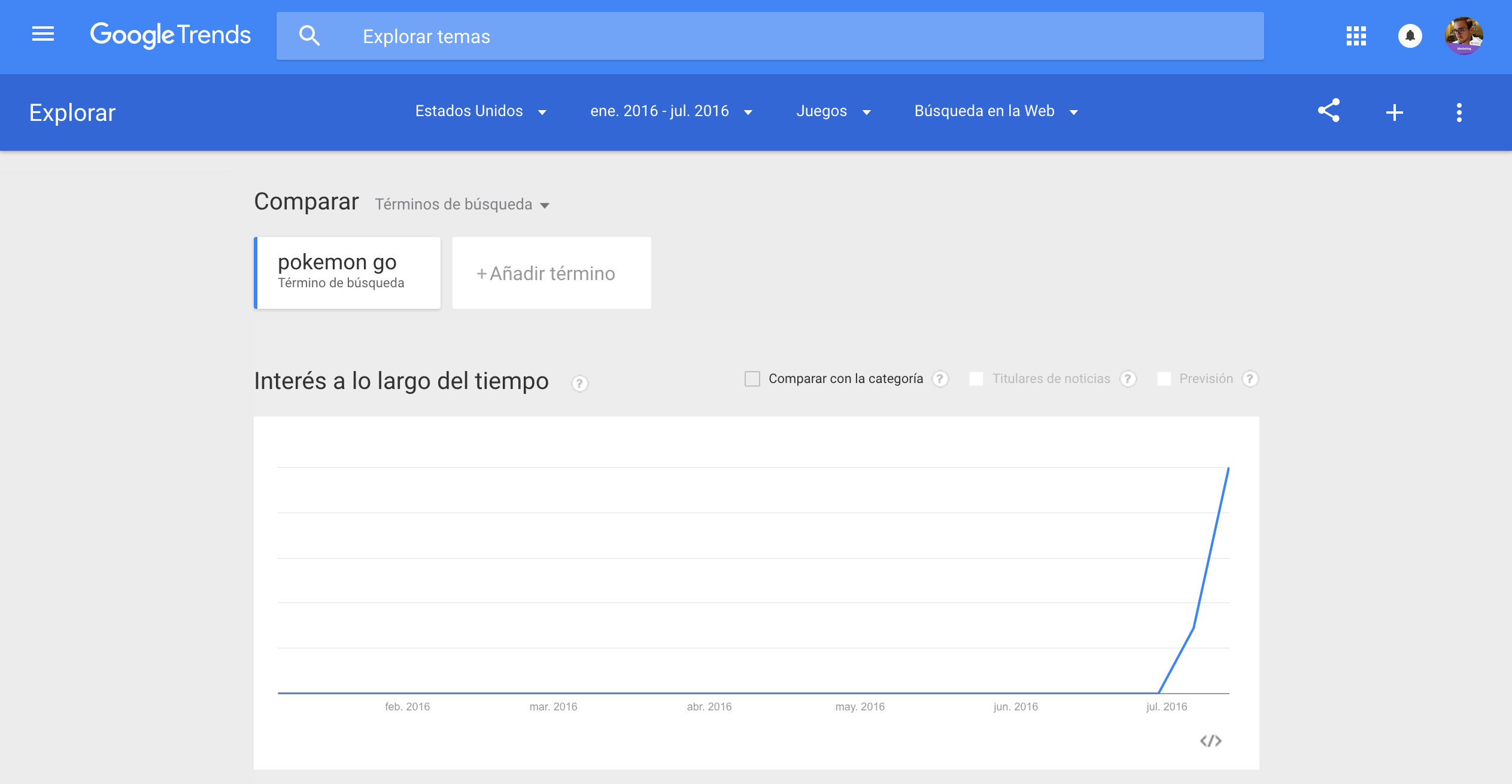Image resolution: width=1512 pixels, height=784 pixels.
Task: Open the three-dot more options menu
Action: click(1459, 113)
